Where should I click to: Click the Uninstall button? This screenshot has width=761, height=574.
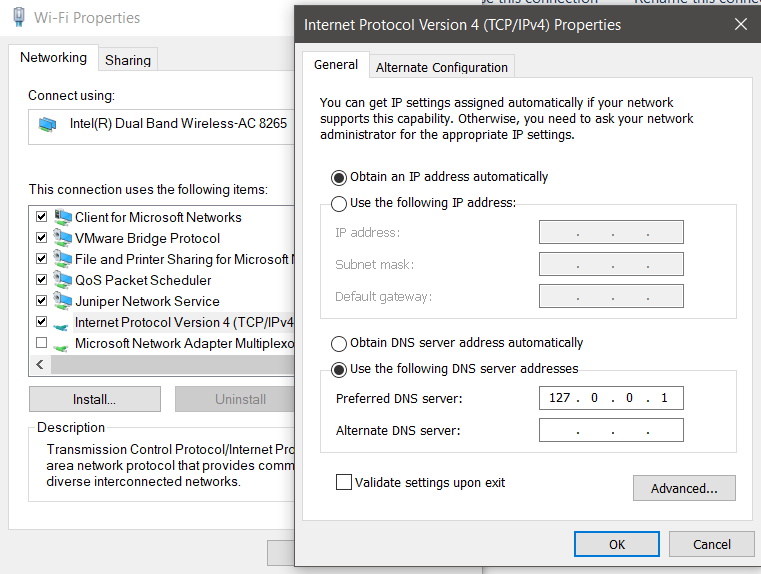tap(235, 399)
